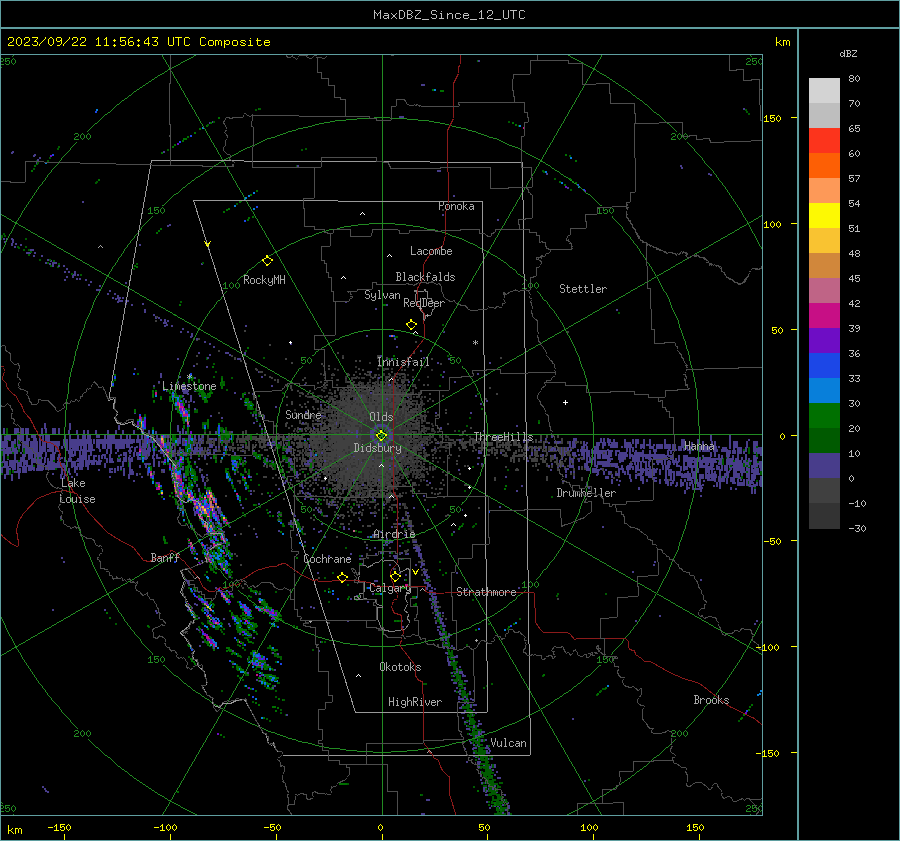Pick the red 65-60 dBZ legend swatch
Viewport: 900px width, 841px height.
click(824, 141)
